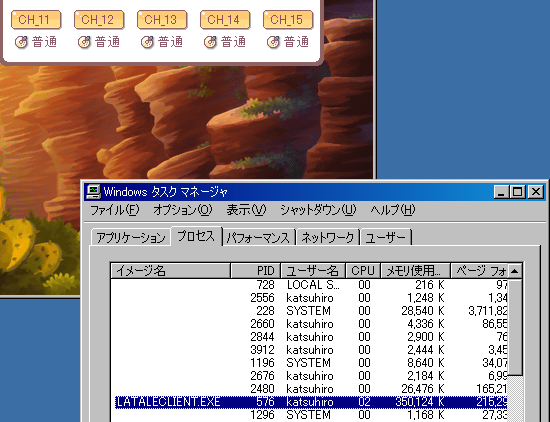The height and width of the screenshot is (422, 550).
Task: Switch to the ユーザー tab
Action: click(385, 238)
